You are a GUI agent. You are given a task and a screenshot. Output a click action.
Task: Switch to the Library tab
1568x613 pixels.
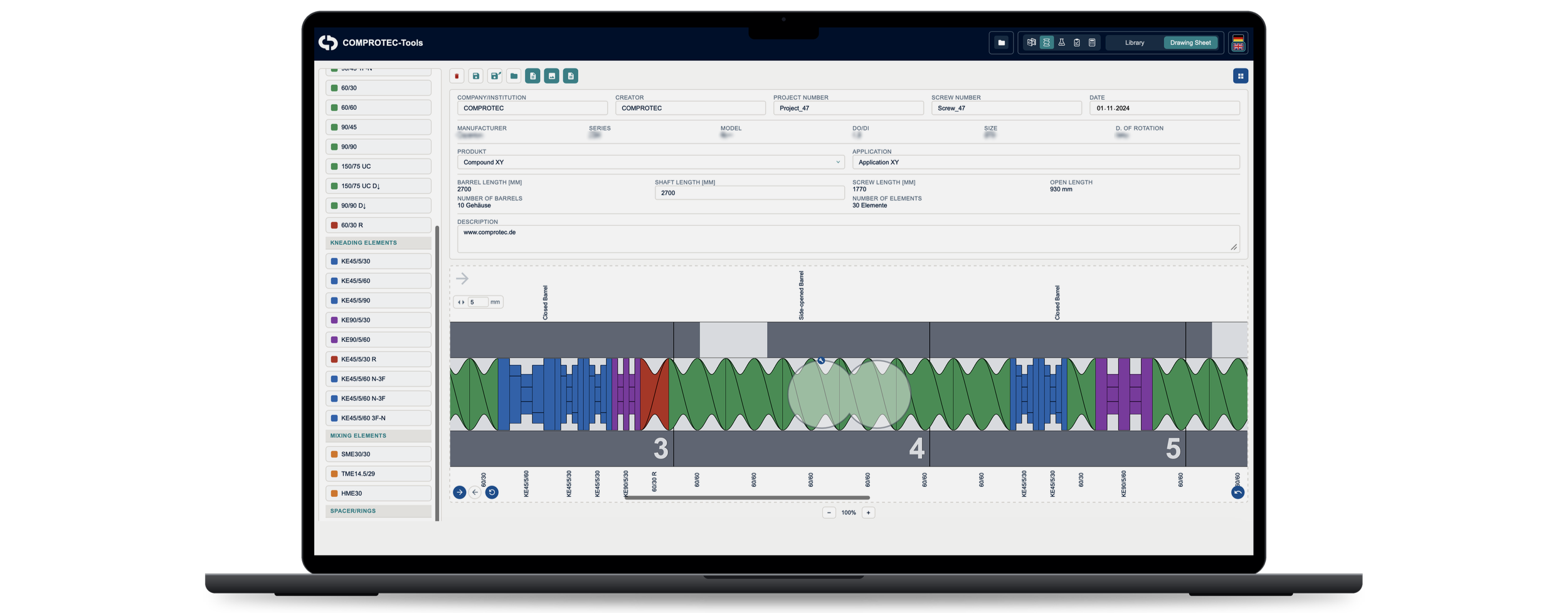click(1134, 43)
